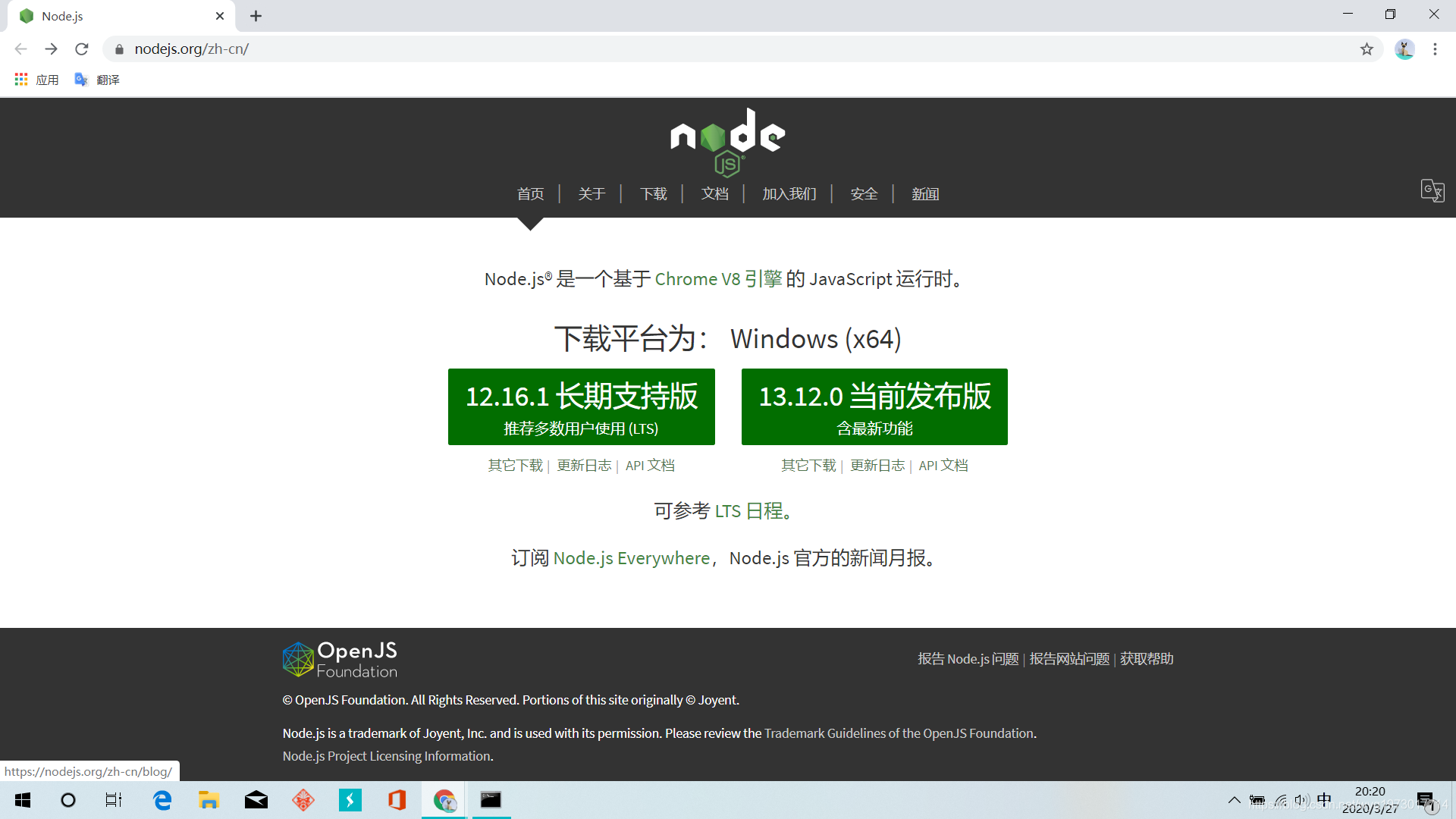Open Cortana search circle
This screenshot has width=1456, height=819.
point(68,800)
